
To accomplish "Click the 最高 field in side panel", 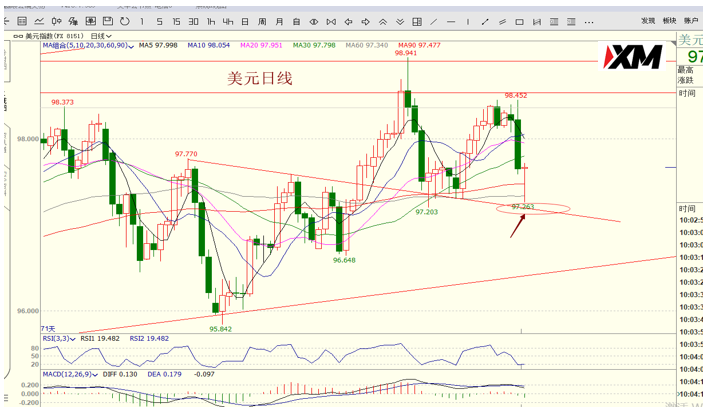I will point(685,70).
